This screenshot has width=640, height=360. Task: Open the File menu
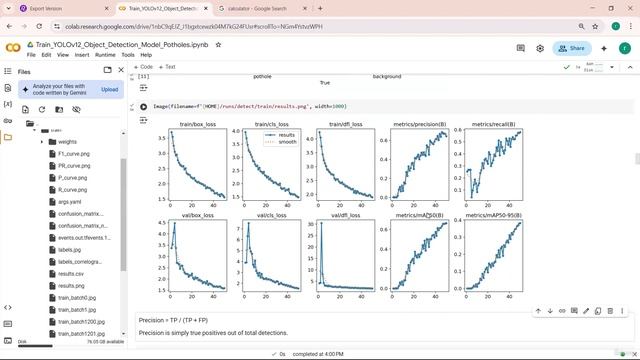(31, 55)
